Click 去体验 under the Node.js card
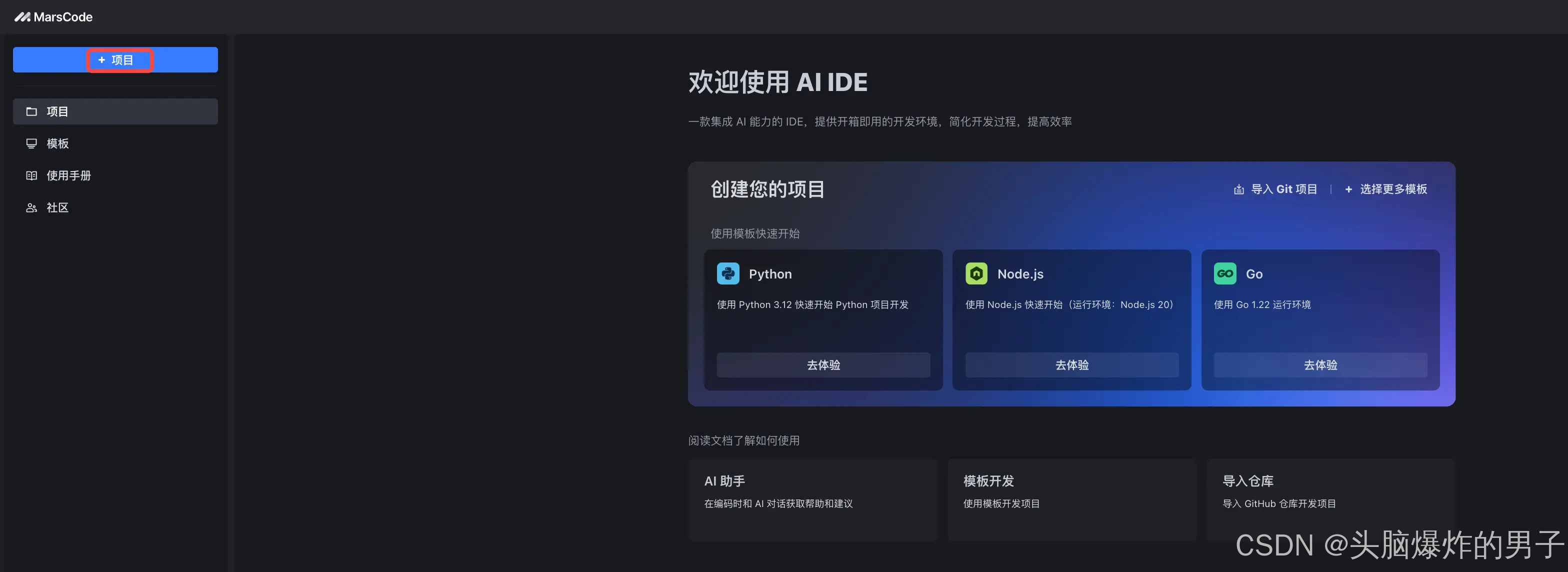This screenshot has width=1568, height=572. [1071, 365]
